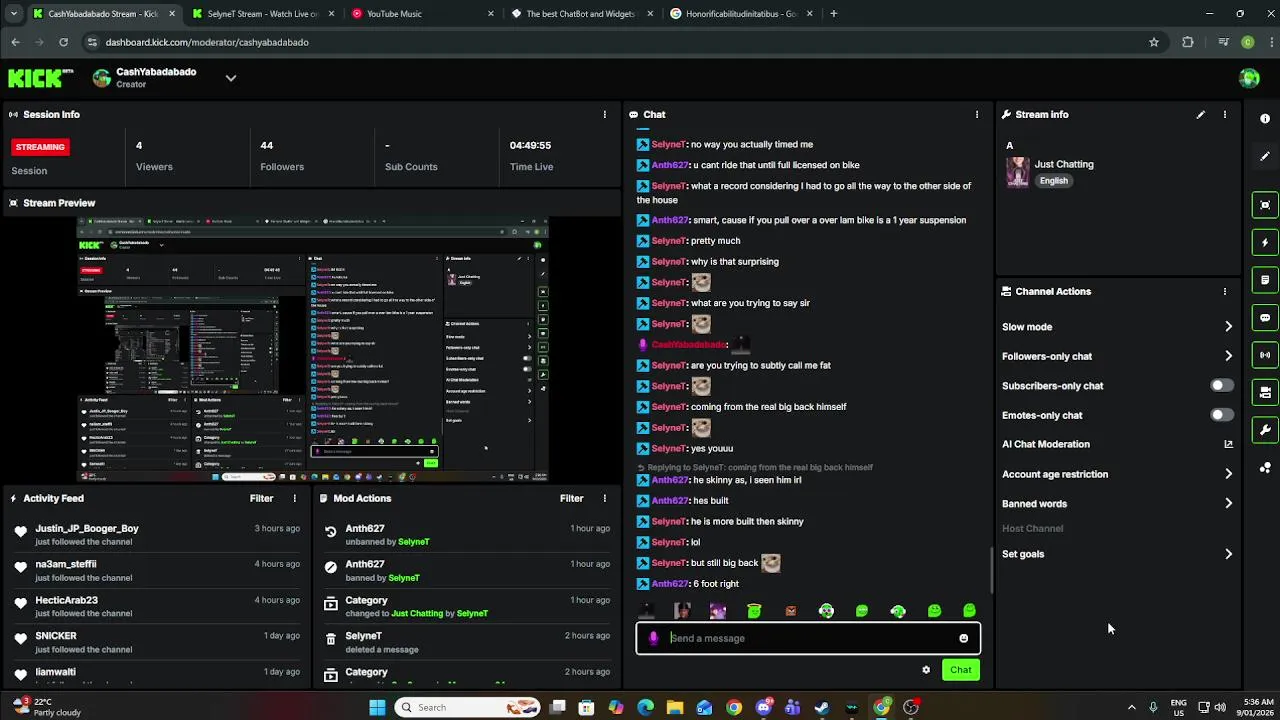Click the chat scrollbar

pyautogui.click(x=992, y=570)
